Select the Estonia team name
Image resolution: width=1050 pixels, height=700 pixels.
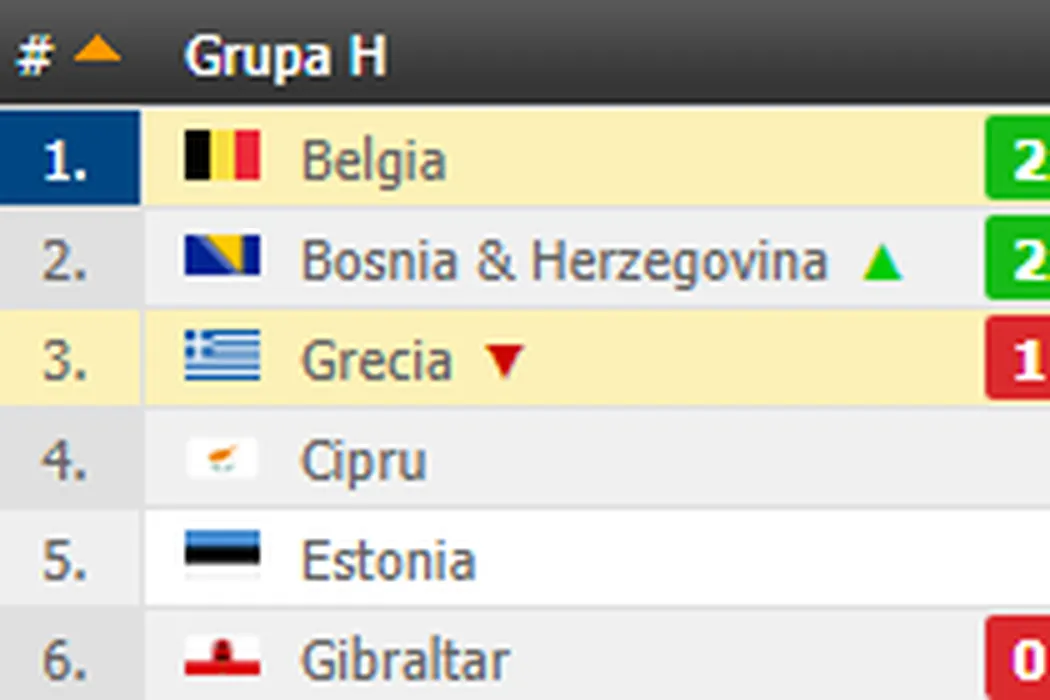388,560
